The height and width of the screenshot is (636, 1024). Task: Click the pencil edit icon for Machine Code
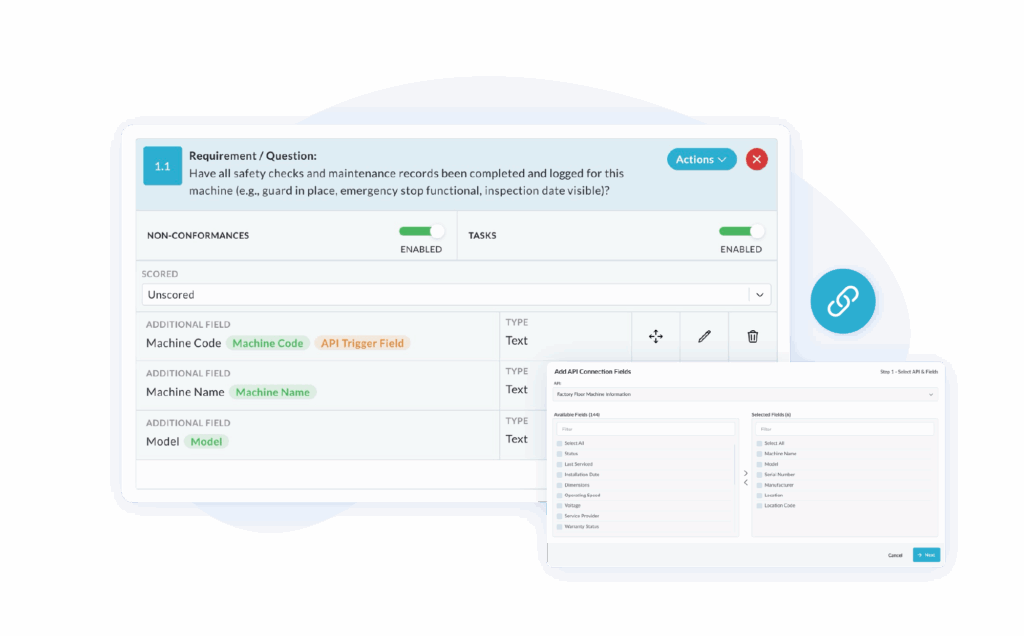(x=704, y=337)
